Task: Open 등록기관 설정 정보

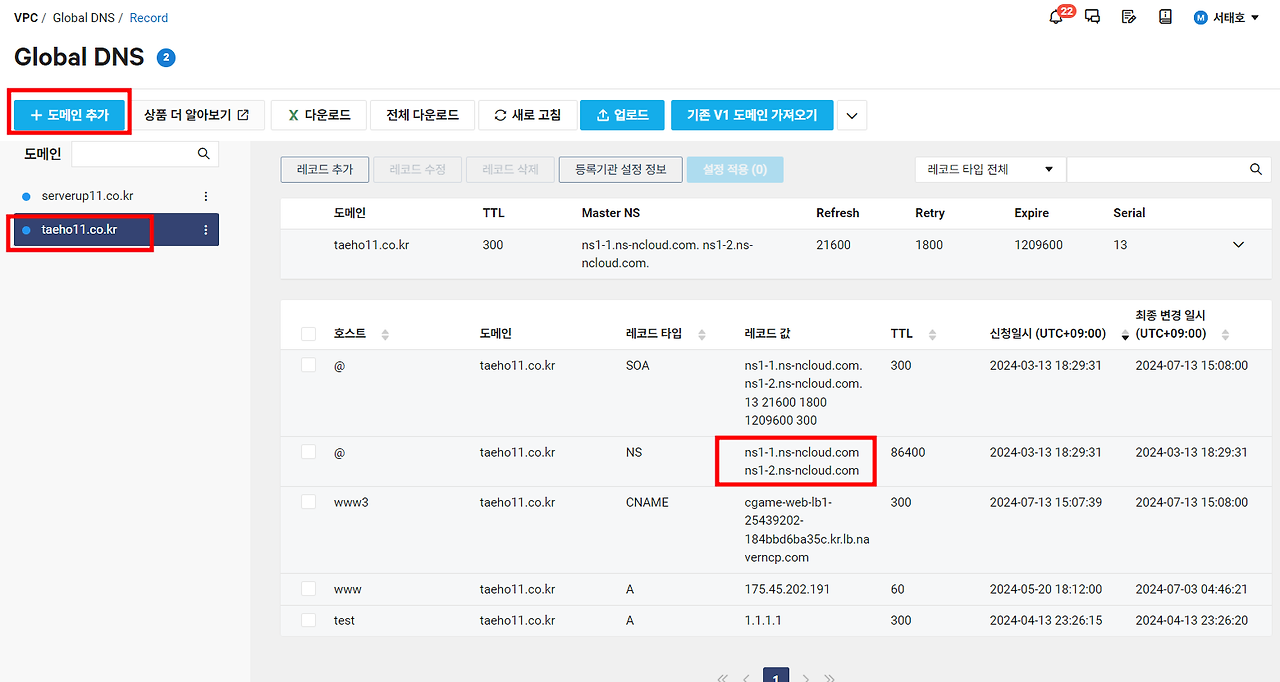Action: point(621,169)
